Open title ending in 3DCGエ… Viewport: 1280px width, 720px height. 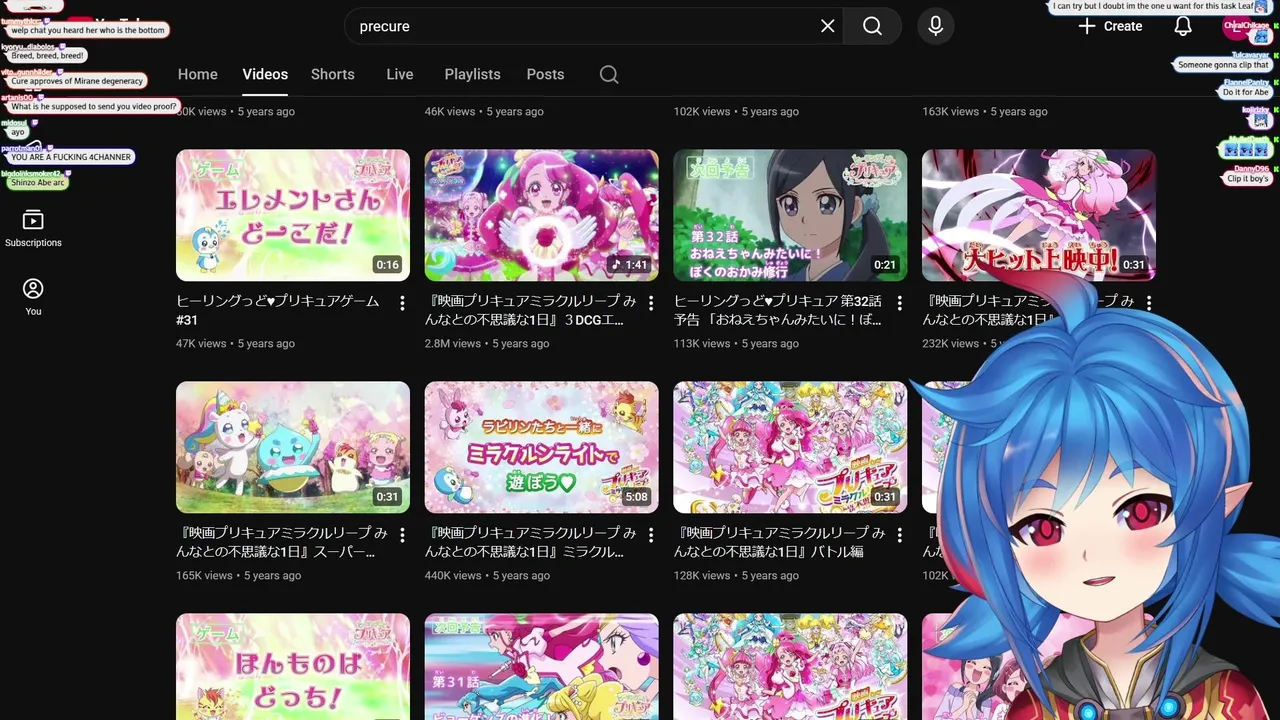pos(531,310)
